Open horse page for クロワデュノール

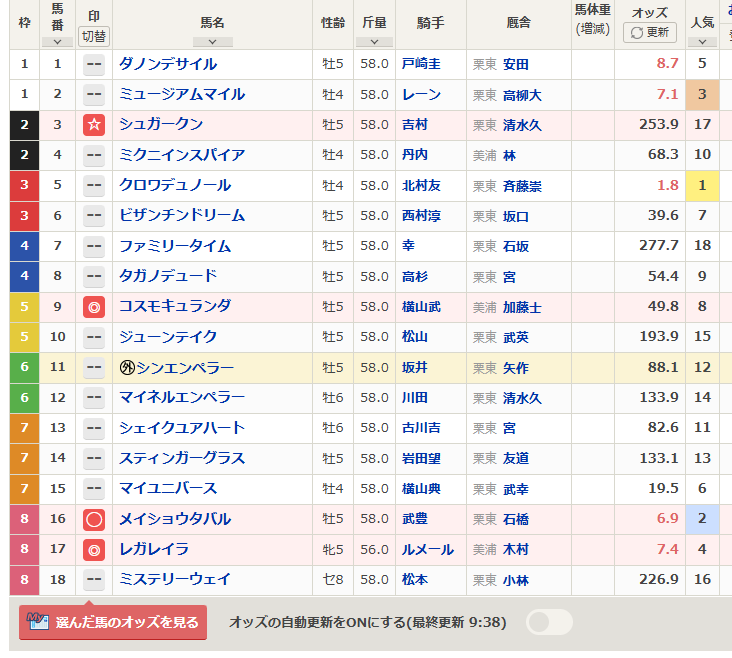coord(175,185)
